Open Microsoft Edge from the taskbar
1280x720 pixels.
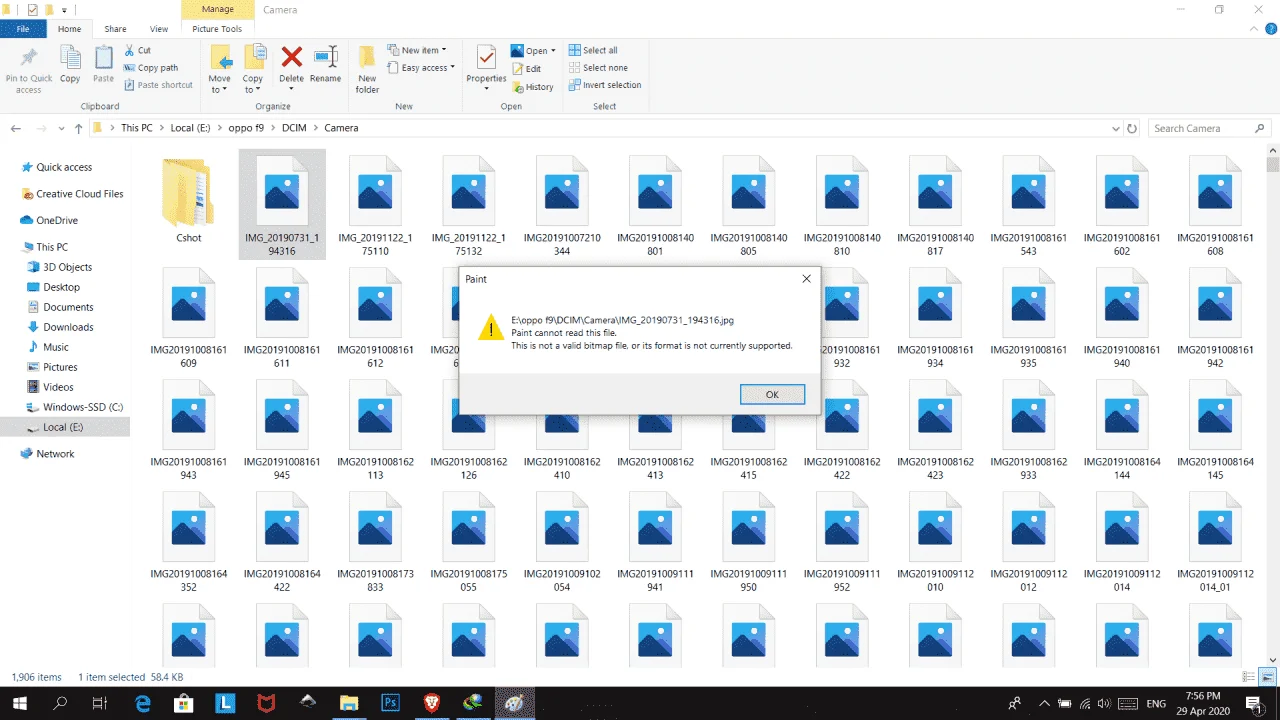click(143, 703)
